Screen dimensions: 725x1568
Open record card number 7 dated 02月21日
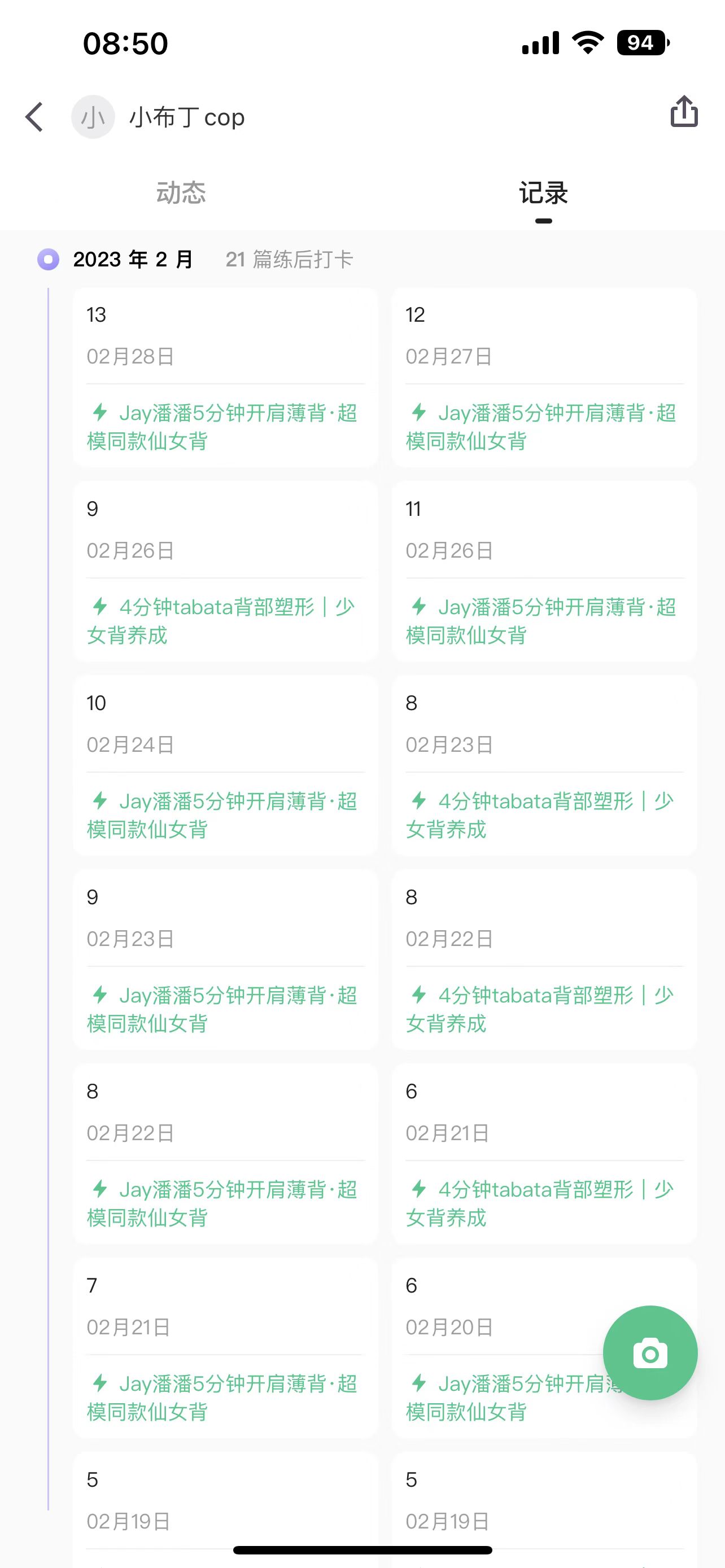point(225,1348)
